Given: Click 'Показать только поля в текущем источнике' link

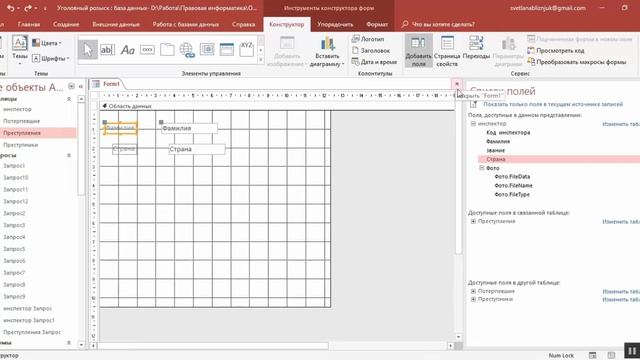Looking at the screenshot, I should pos(553,104).
